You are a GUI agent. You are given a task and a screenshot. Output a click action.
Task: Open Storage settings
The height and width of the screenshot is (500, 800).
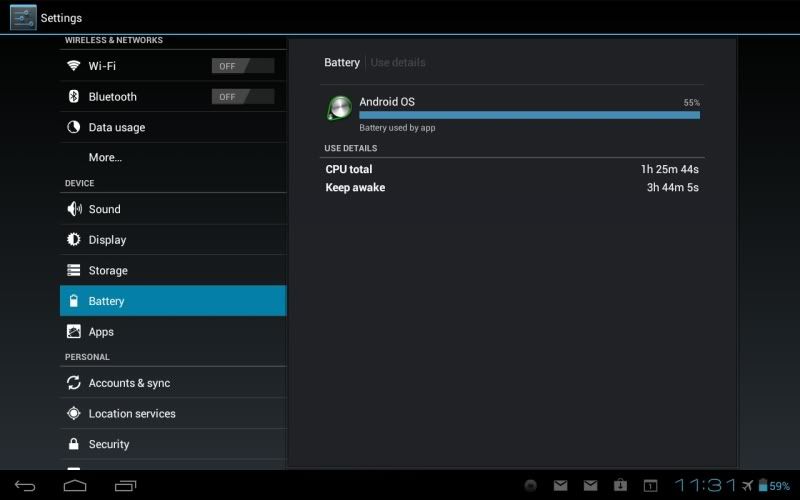tap(173, 270)
